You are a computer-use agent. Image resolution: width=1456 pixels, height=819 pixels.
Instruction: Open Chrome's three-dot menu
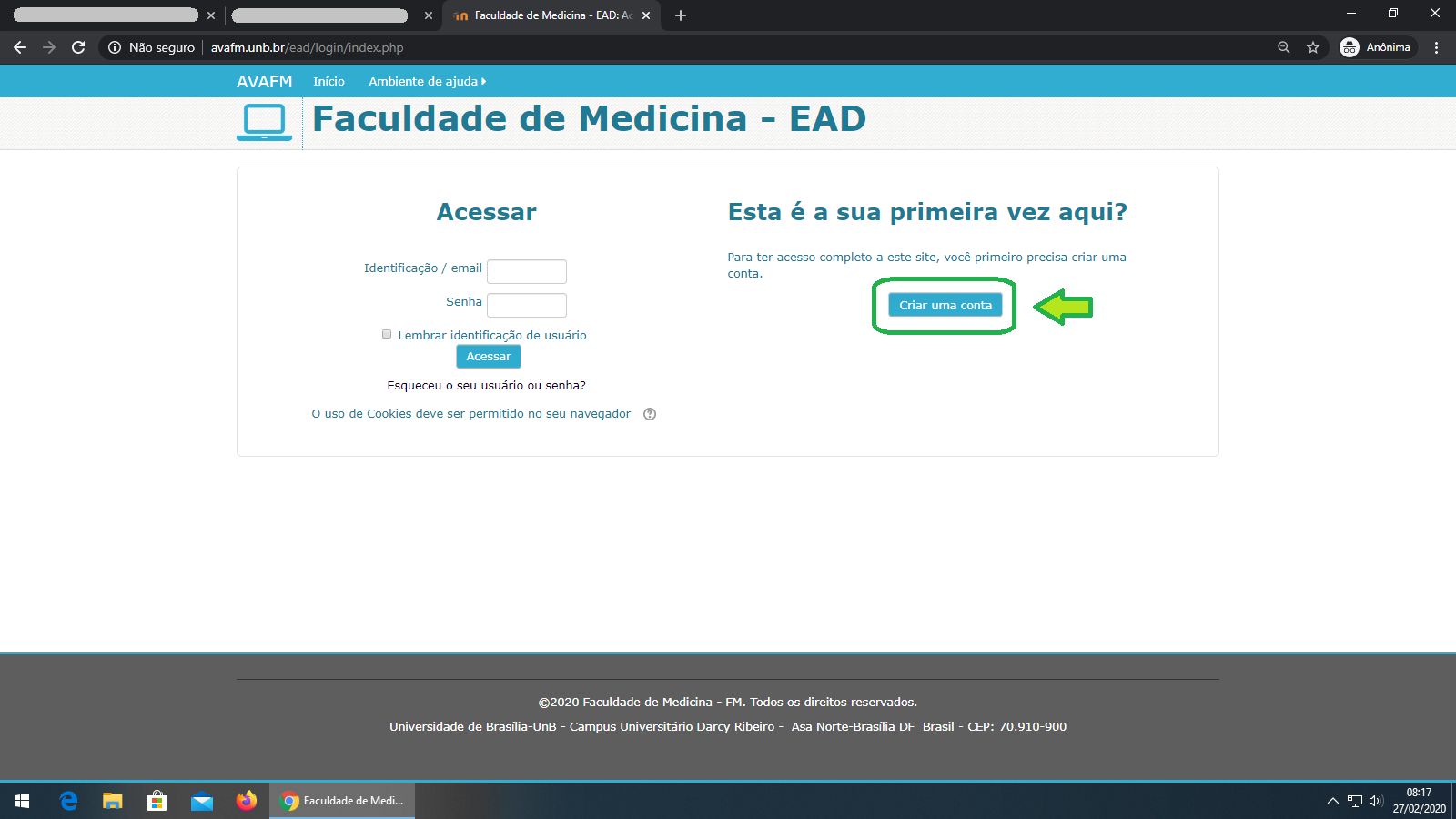click(x=1437, y=47)
